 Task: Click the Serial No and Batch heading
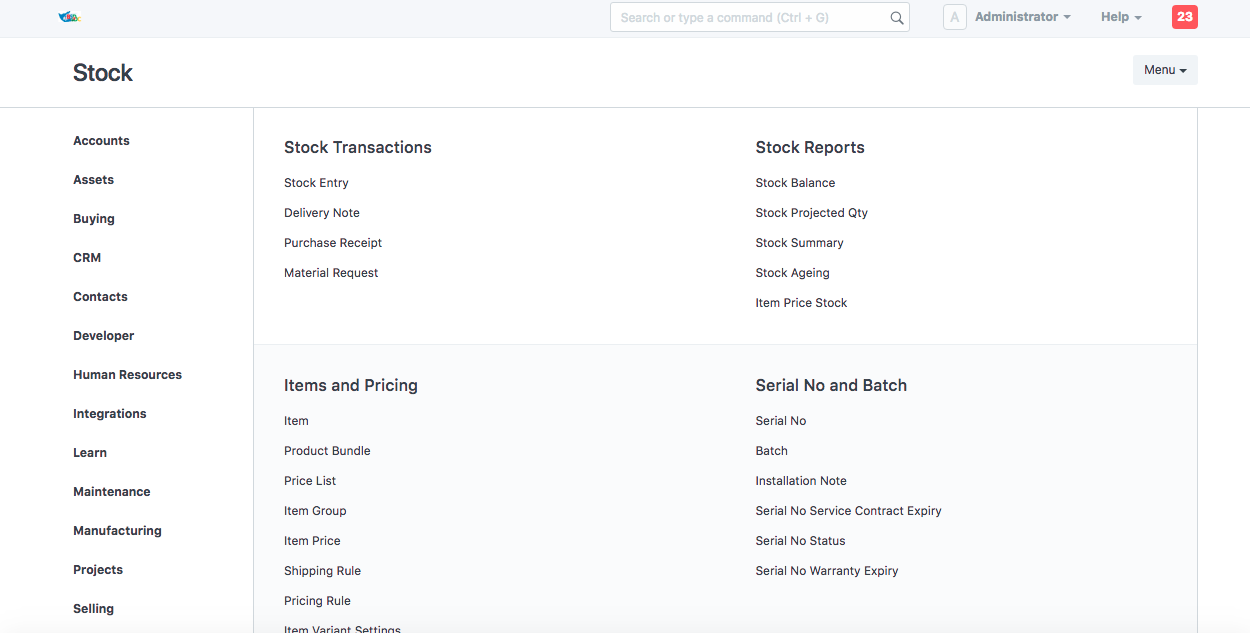[x=831, y=385]
